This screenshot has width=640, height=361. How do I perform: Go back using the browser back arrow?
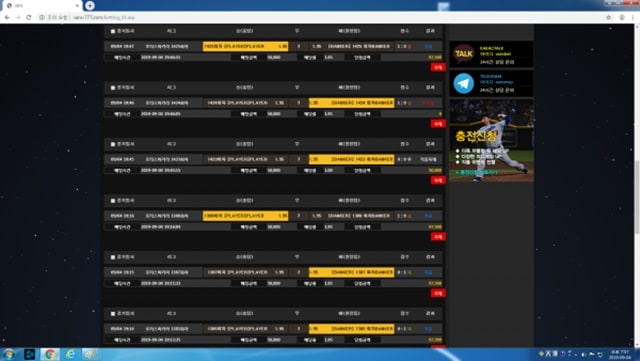[x=7, y=17]
